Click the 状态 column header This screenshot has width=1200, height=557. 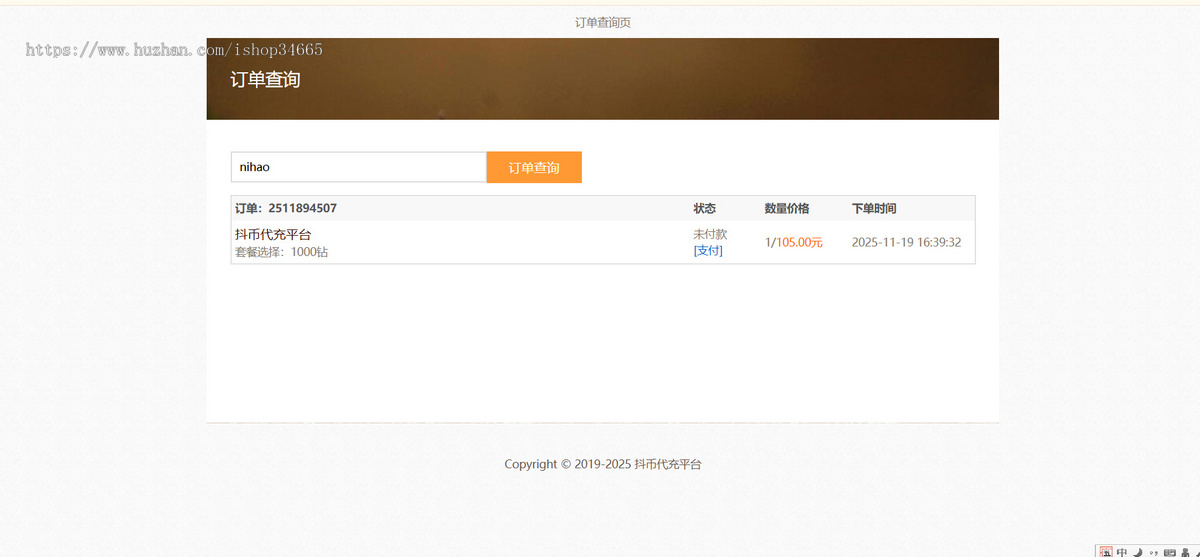coord(705,208)
